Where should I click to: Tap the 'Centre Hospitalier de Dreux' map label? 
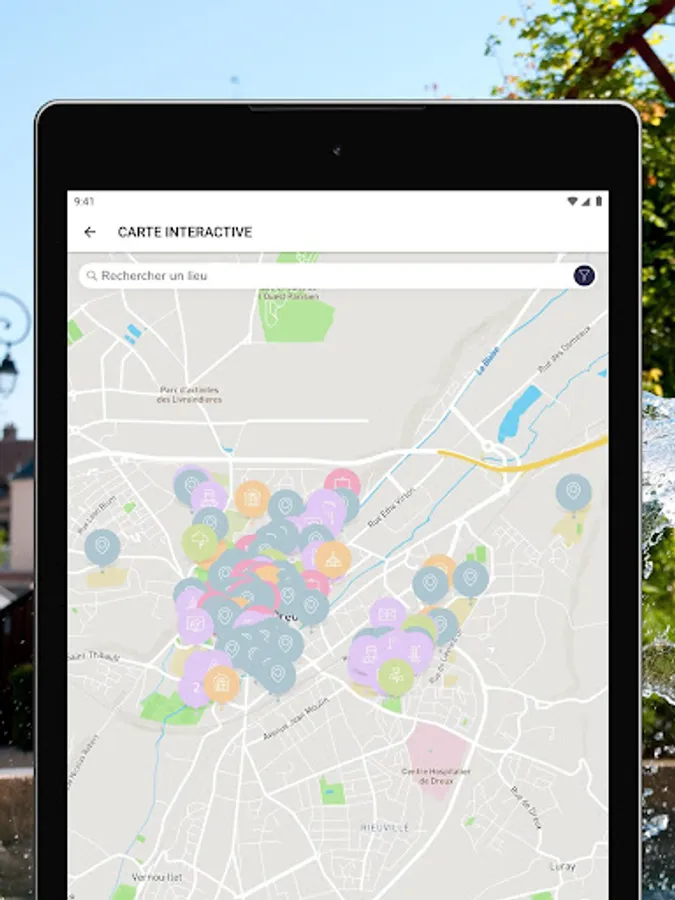(436, 776)
